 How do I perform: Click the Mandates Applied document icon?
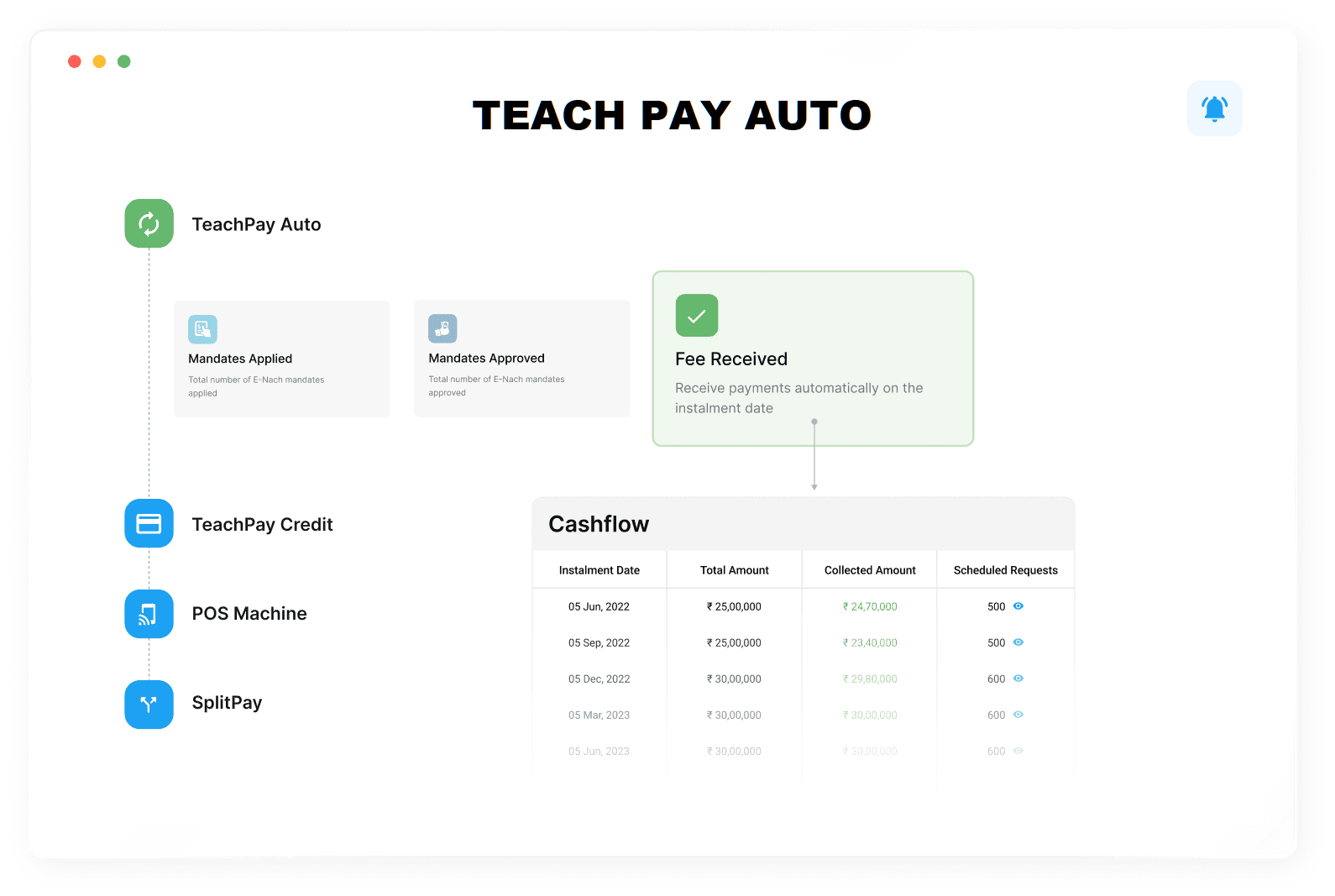pos(202,329)
